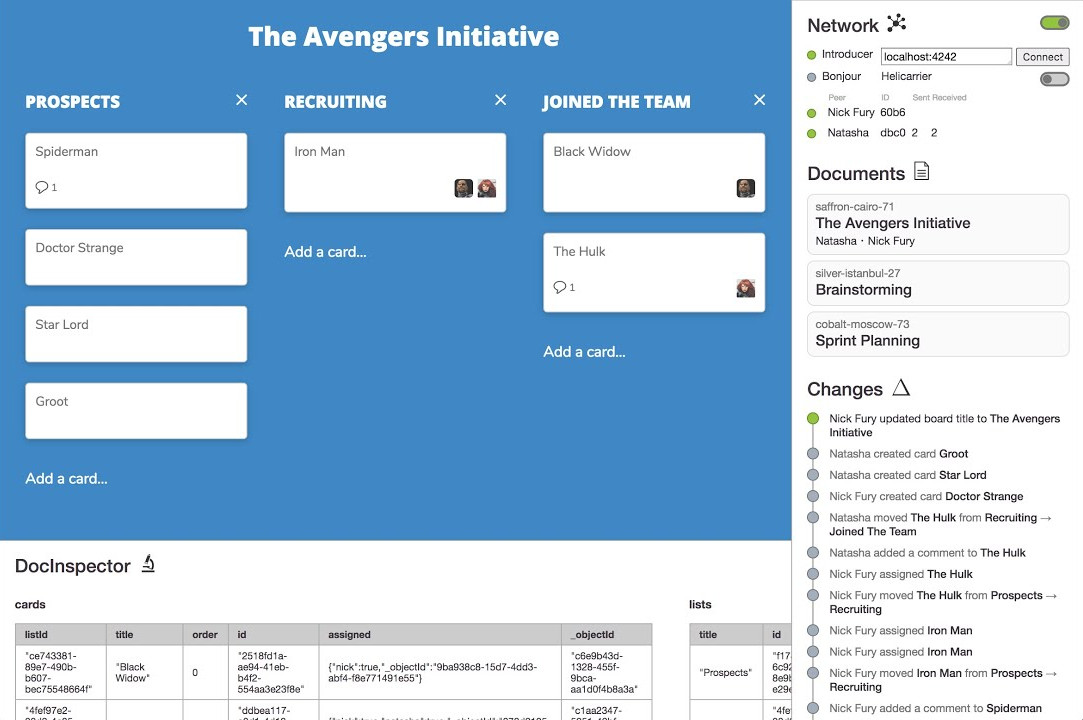Select the latest change marker in timeline
Screen dimensions: 1083x720
[813, 419]
